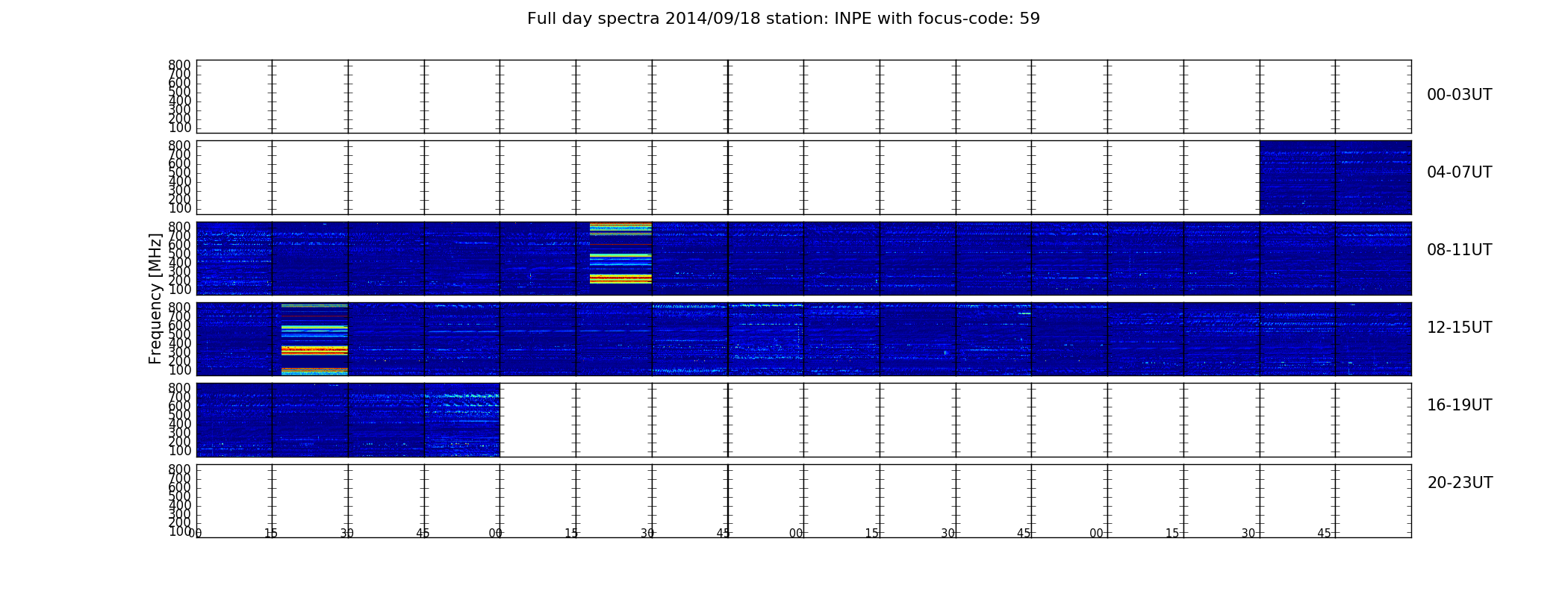Viewport: 1568px width, 597px height.
Task: Click the empty 20-23UT spectrum panel
Action: click(x=803, y=501)
